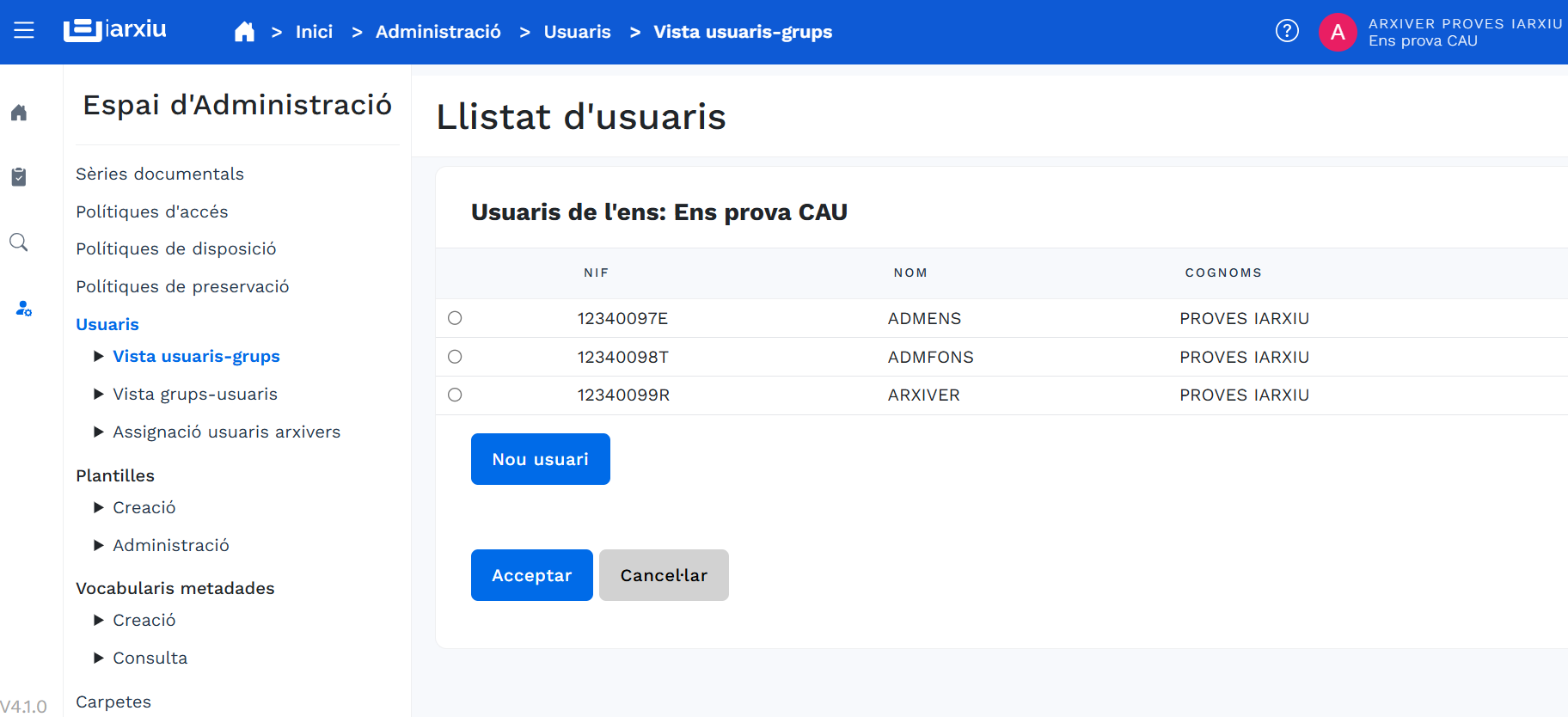Open Polítiques de disposició
This screenshot has width=1568, height=717.
pyautogui.click(x=176, y=248)
